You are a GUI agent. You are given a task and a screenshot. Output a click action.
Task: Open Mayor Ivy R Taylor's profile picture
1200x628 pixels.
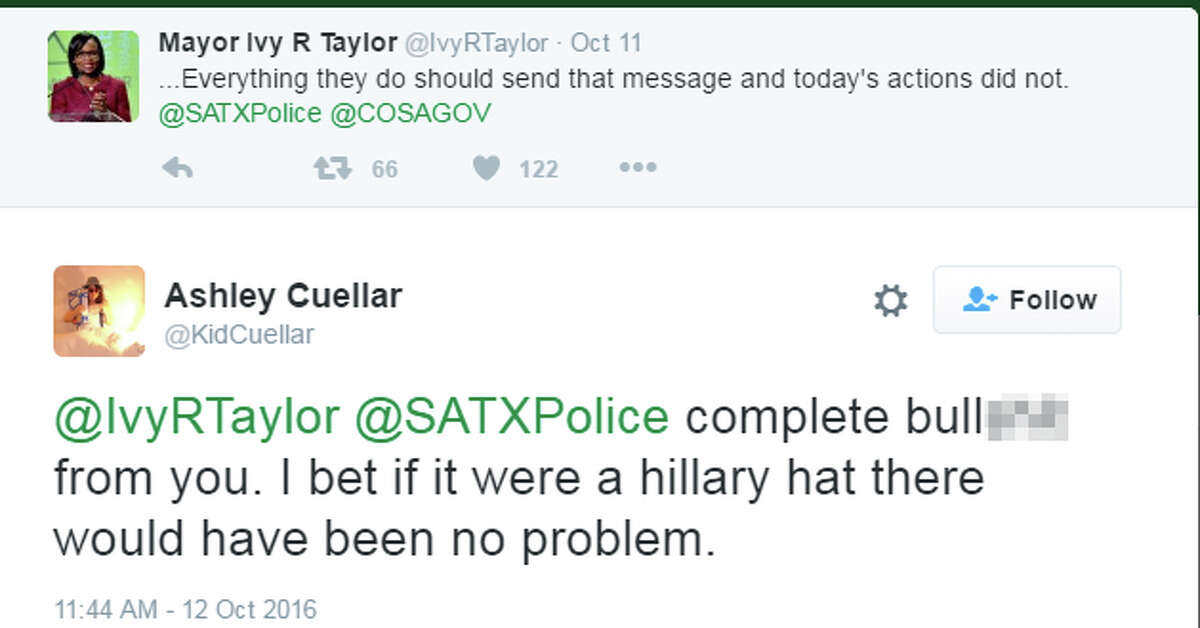coord(89,76)
